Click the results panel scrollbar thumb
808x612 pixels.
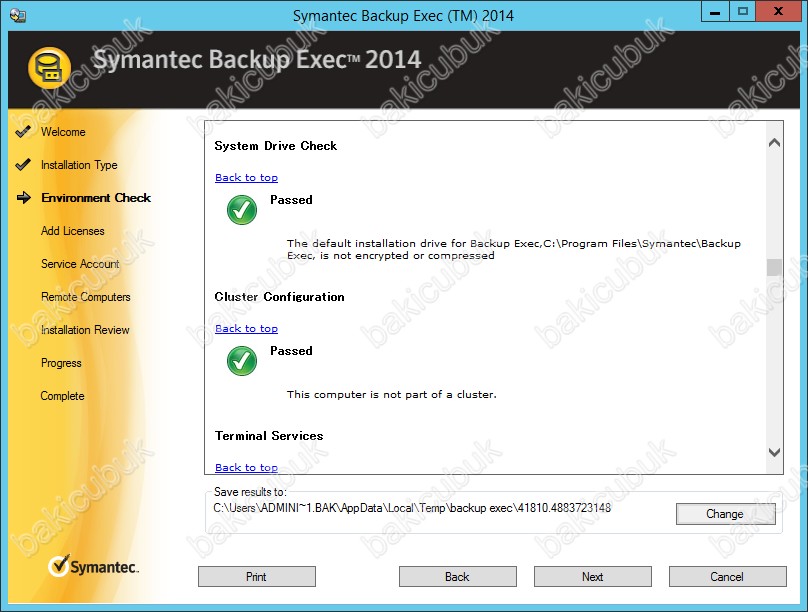tap(774, 267)
